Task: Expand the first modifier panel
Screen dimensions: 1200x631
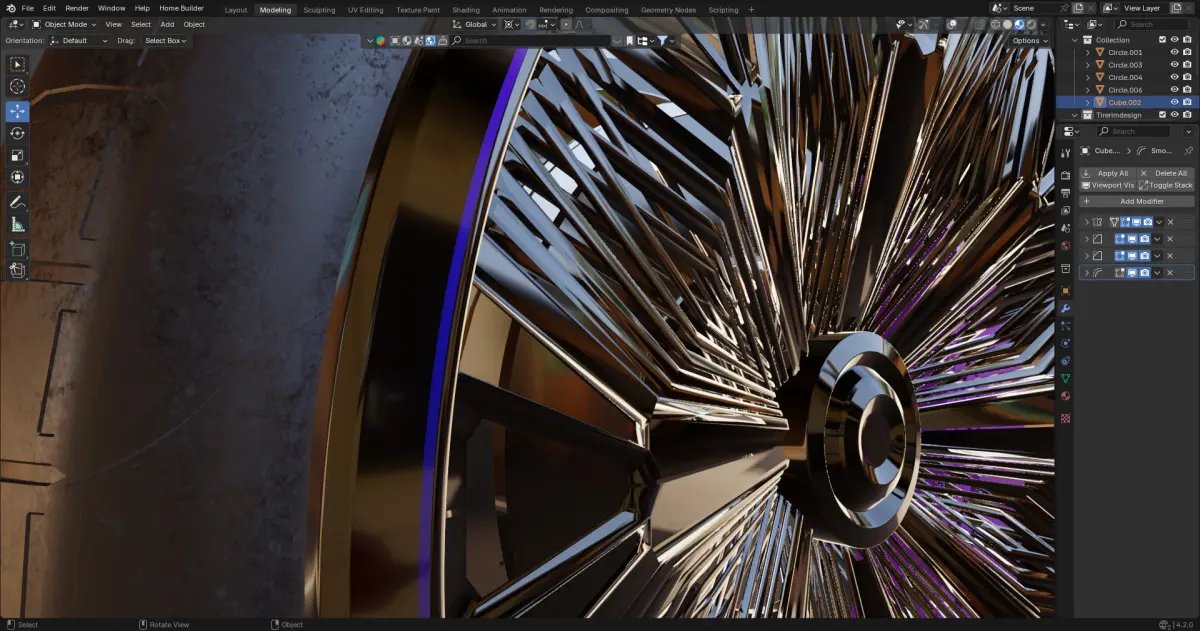Action: point(1087,222)
